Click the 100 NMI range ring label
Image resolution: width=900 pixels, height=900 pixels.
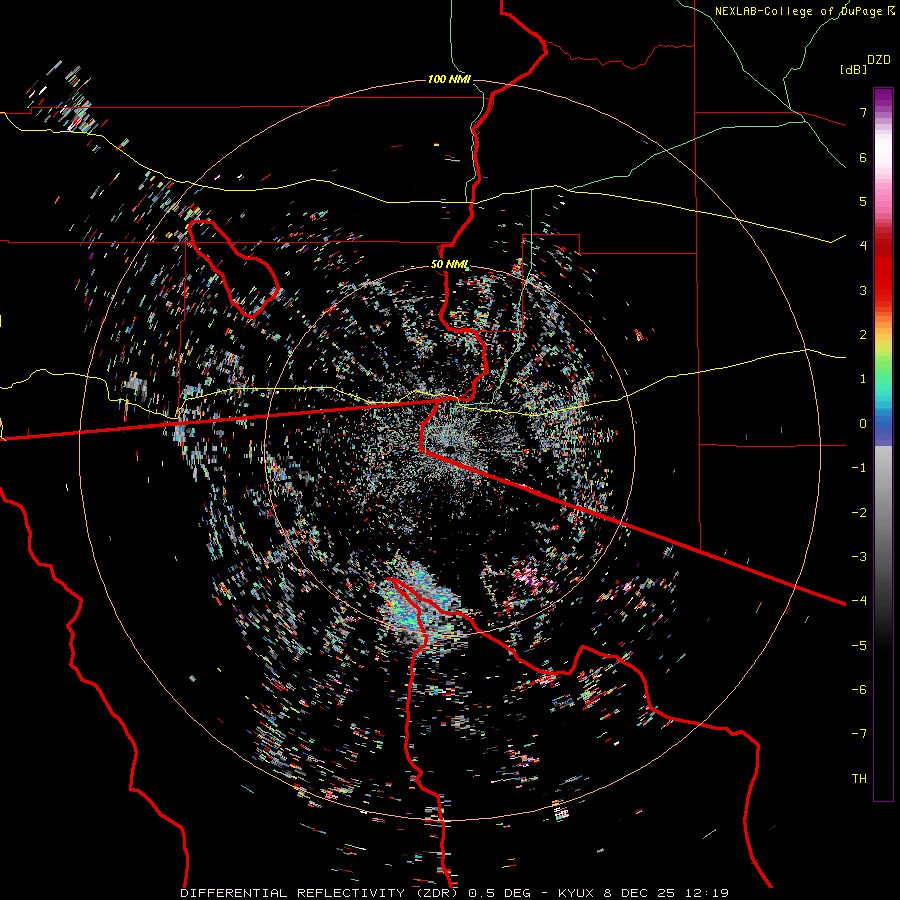pos(449,79)
